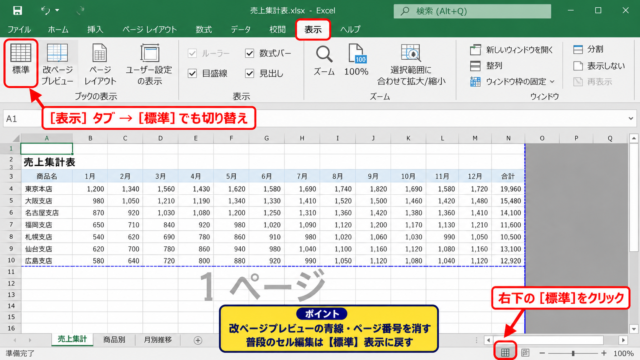Click 分割 split window
640x360 pixels.
[588, 49]
